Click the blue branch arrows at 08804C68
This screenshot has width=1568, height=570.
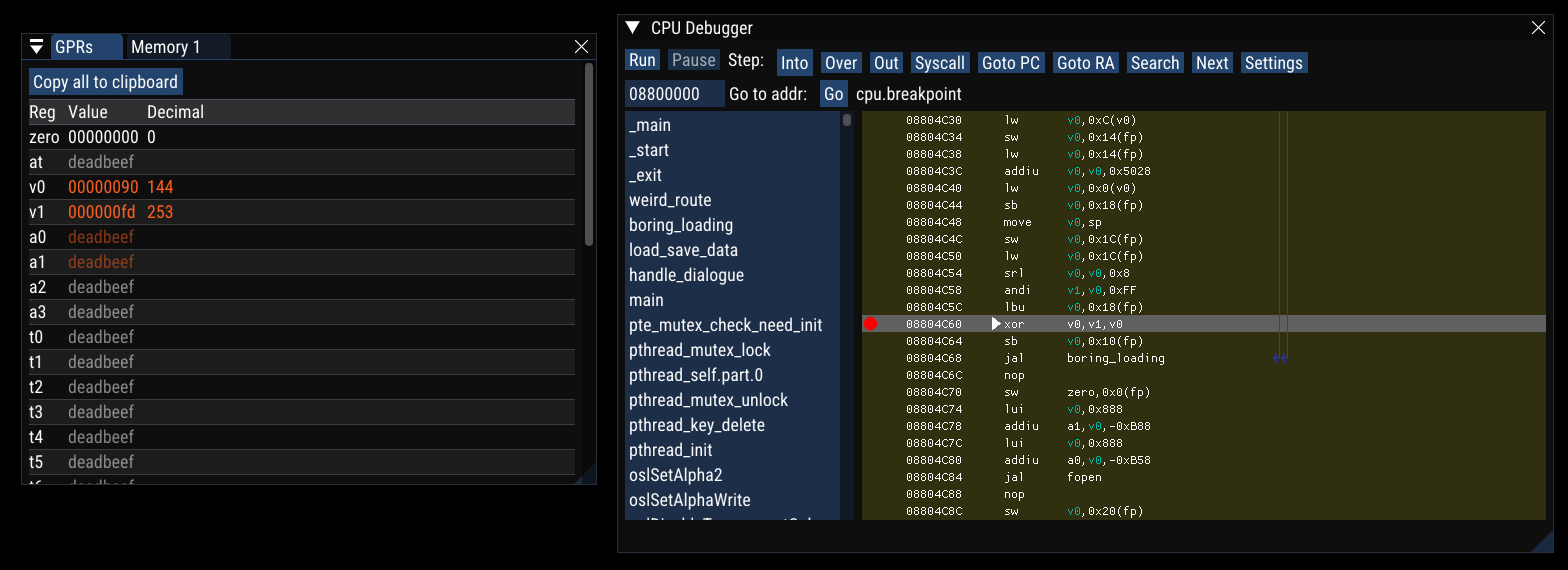coord(1280,358)
